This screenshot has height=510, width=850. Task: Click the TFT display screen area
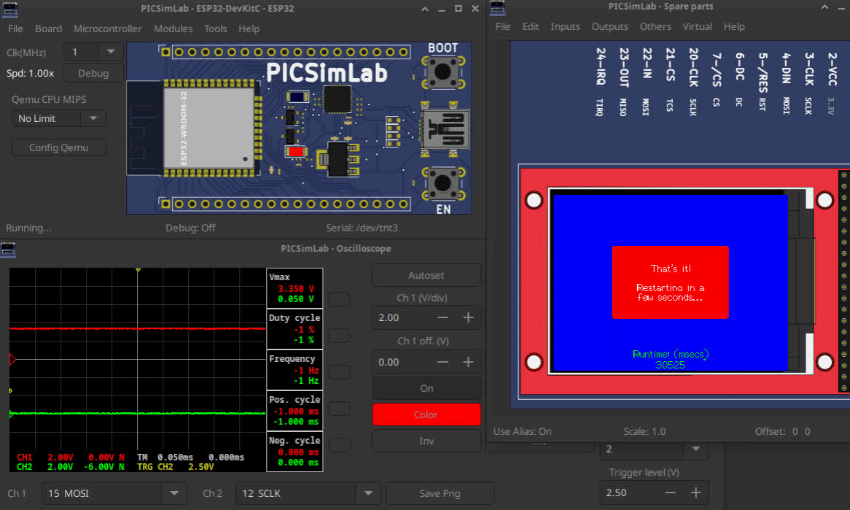coord(669,282)
